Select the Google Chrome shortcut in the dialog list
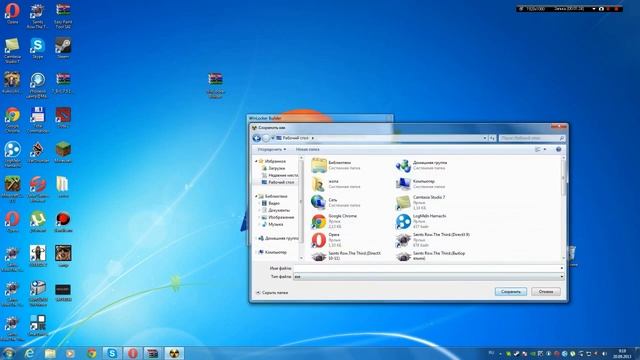The height and width of the screenshot is (360, 640). click(x=335, y=221)
